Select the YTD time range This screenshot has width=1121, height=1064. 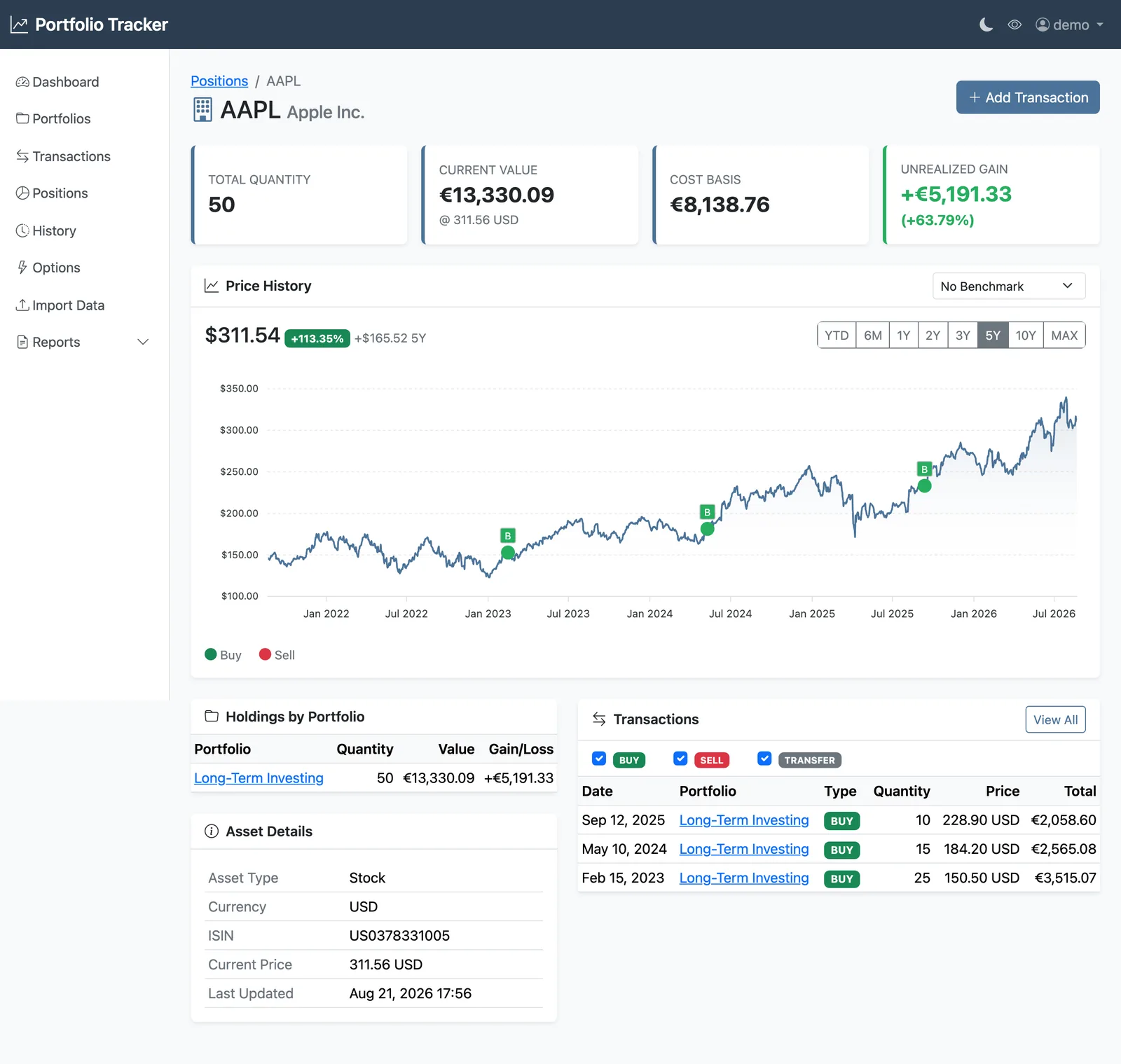click(x=837, y=336)
